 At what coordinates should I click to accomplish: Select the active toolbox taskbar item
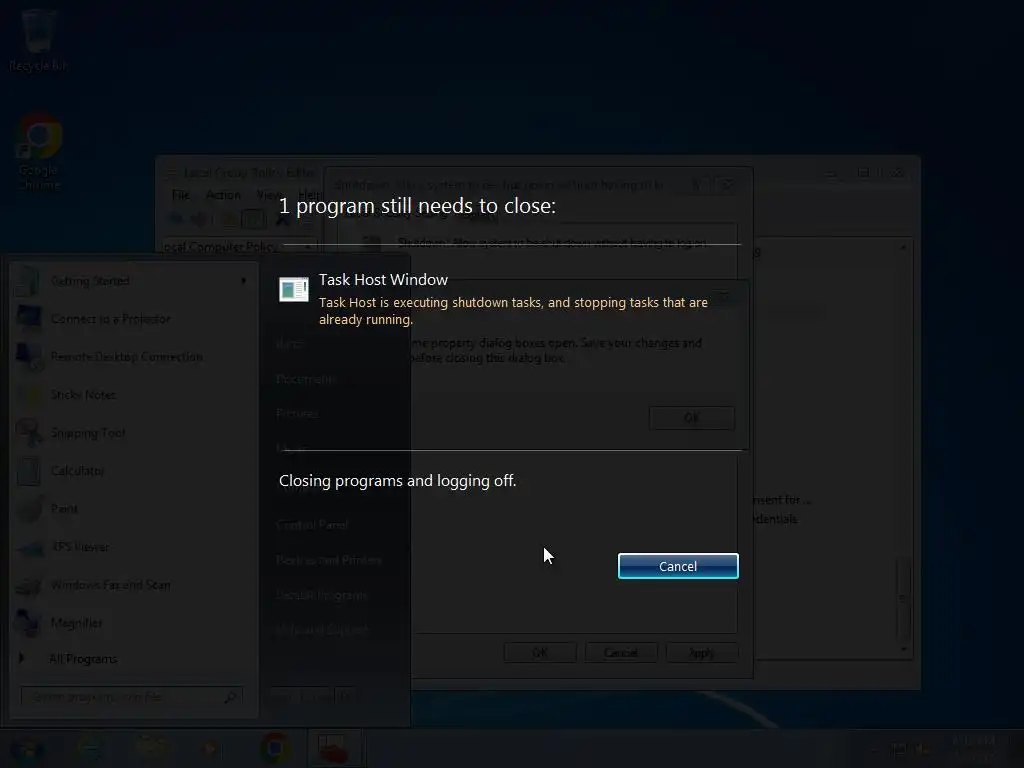(x=334, y=748)
